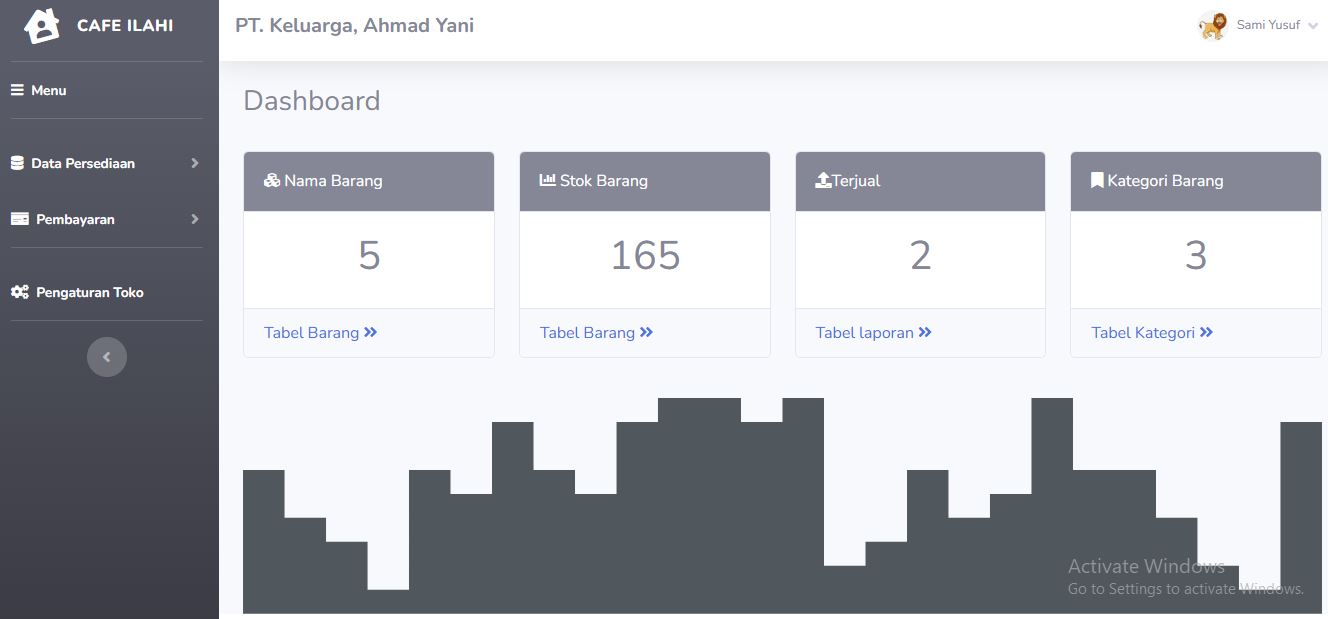Select the Pembayaran menu label
Screen dimensions: 1328x619
tap(75, 219)
